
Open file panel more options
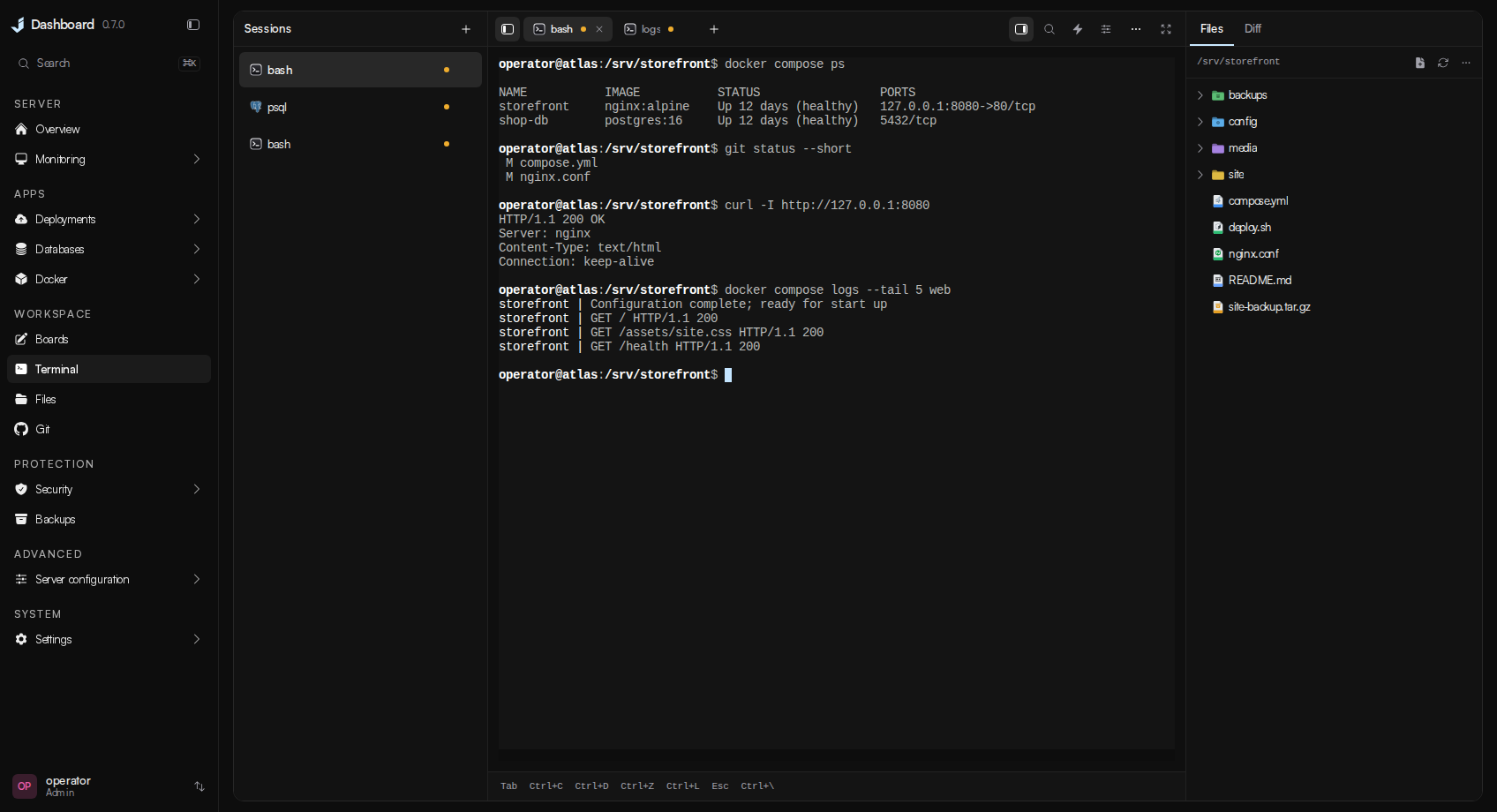point(1466,63)
